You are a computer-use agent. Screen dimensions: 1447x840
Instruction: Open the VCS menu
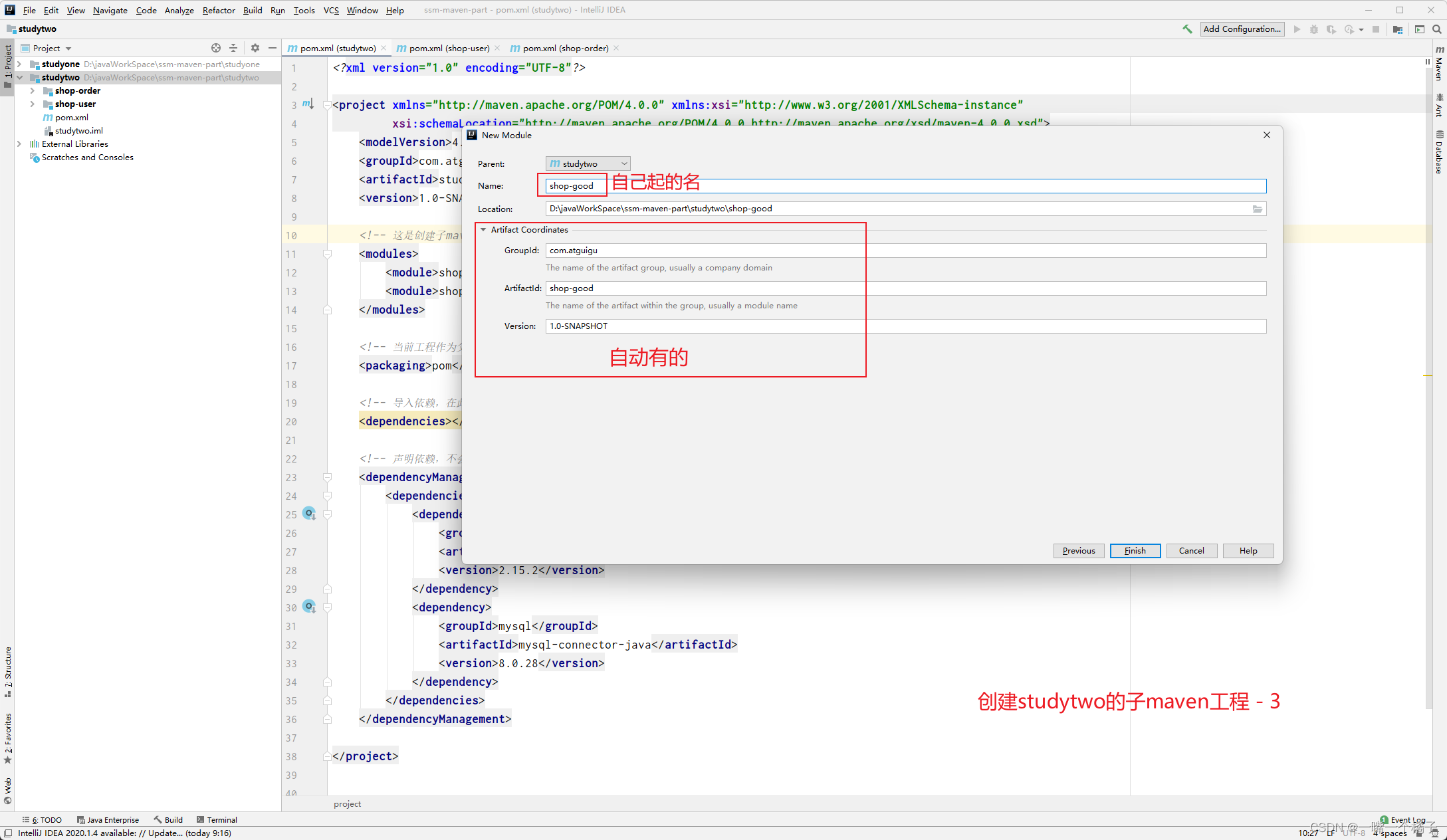[331, 10]
